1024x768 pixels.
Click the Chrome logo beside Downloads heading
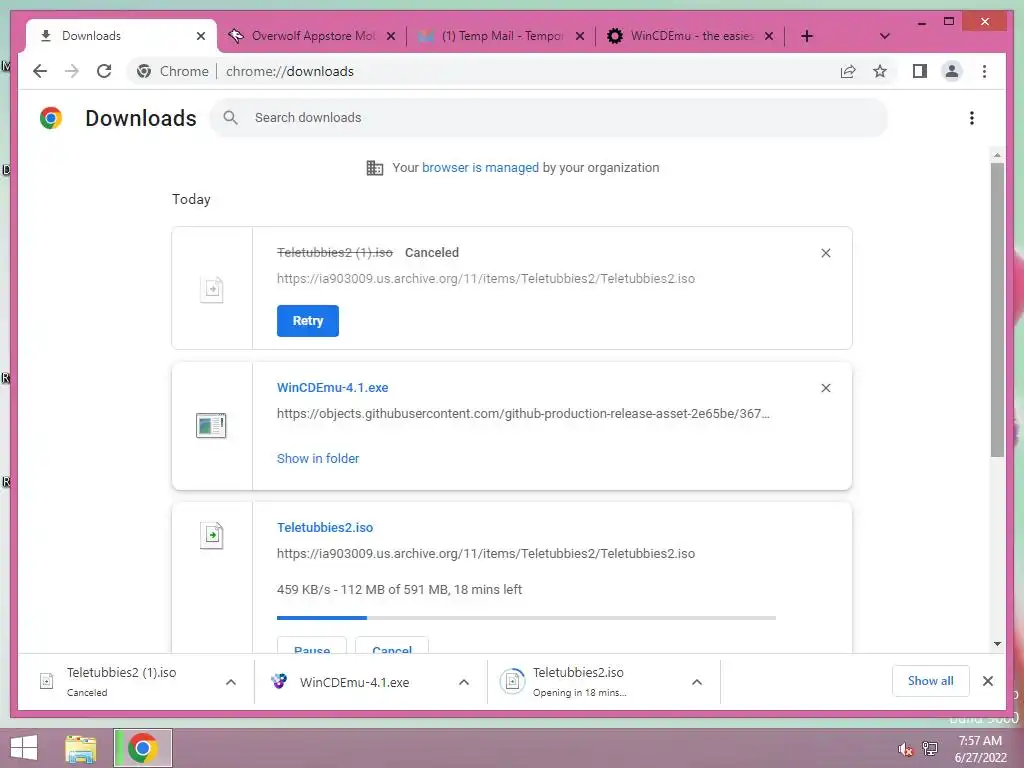point(51,118)
